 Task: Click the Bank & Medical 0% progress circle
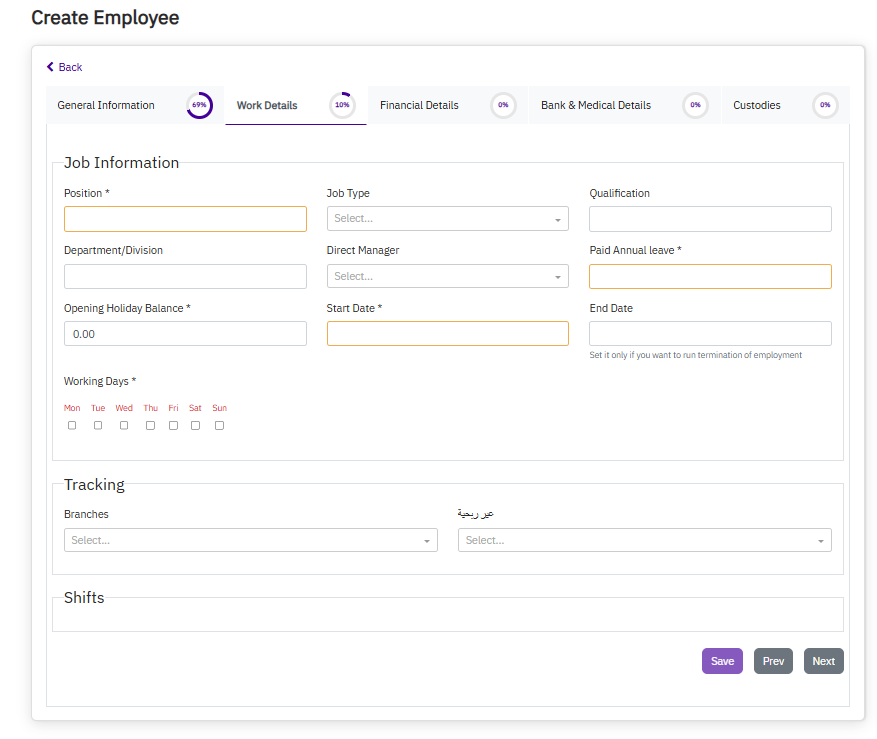695,105
